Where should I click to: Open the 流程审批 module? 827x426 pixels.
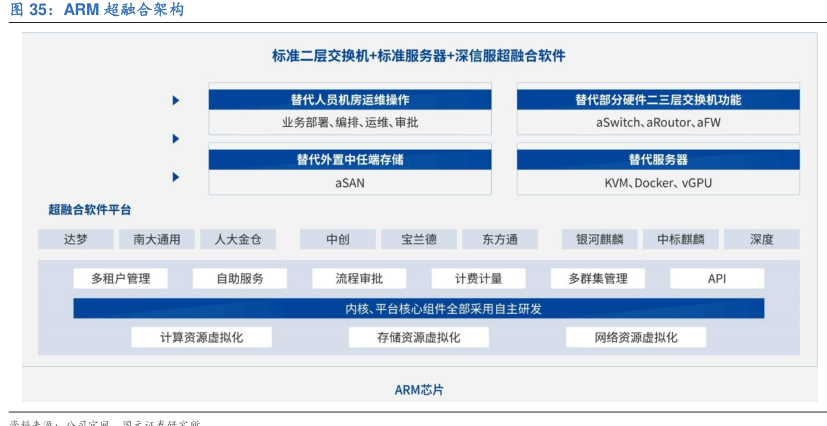[359, 279]
